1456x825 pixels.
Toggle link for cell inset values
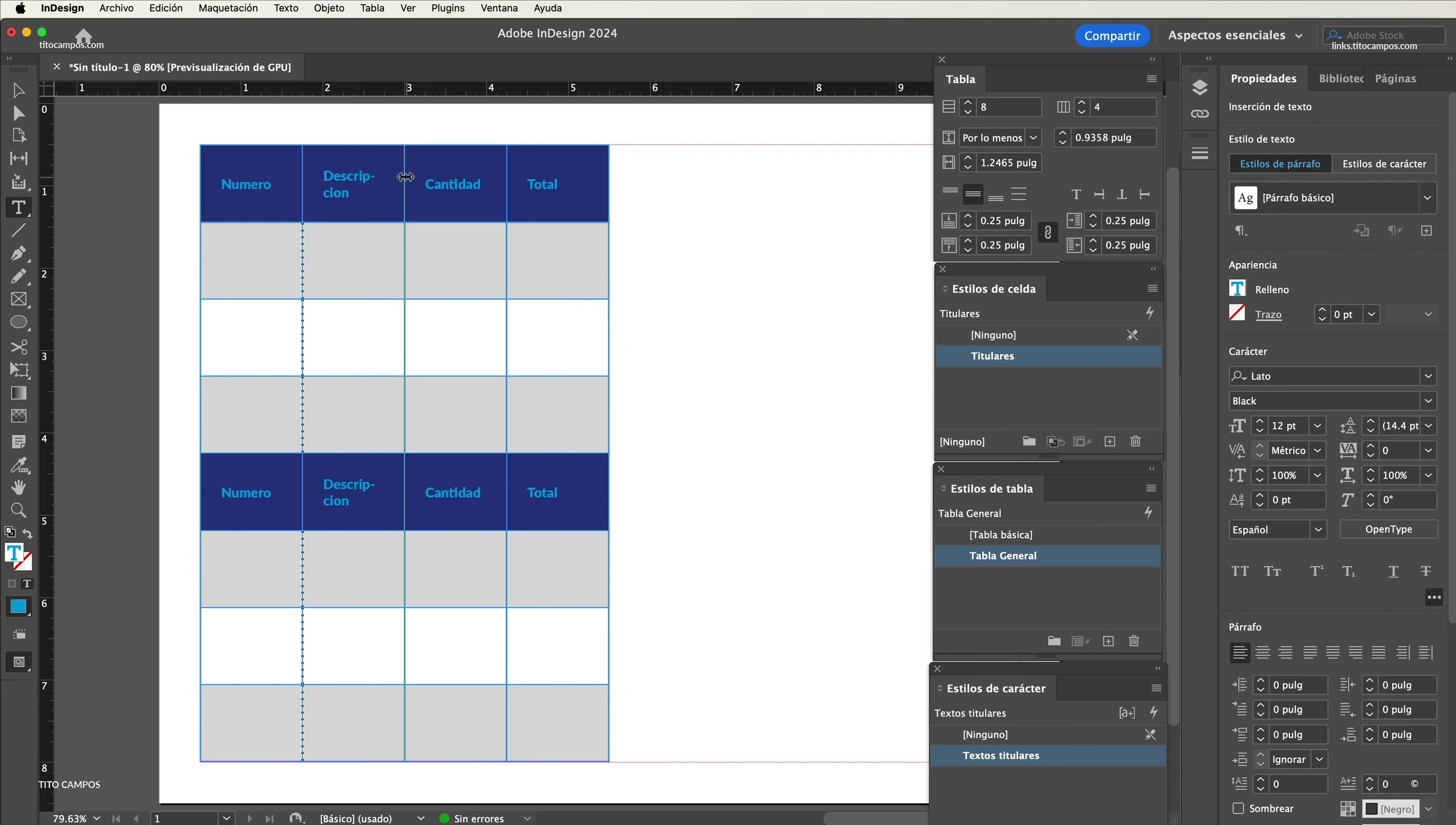tap(1048, 233)
